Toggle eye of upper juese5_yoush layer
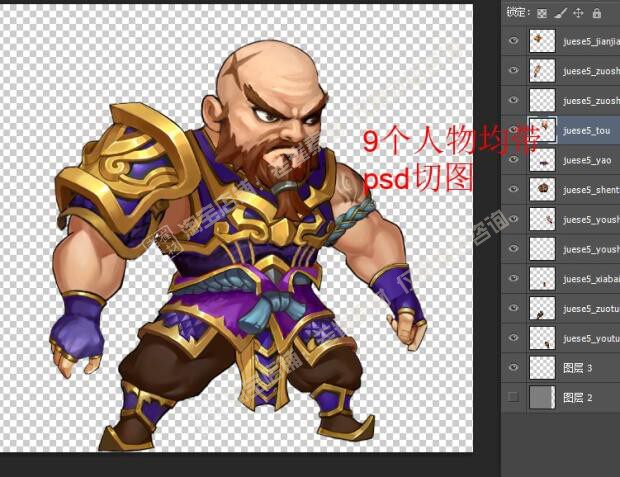This screenshot has width=620, height=477. pos(514,218)
